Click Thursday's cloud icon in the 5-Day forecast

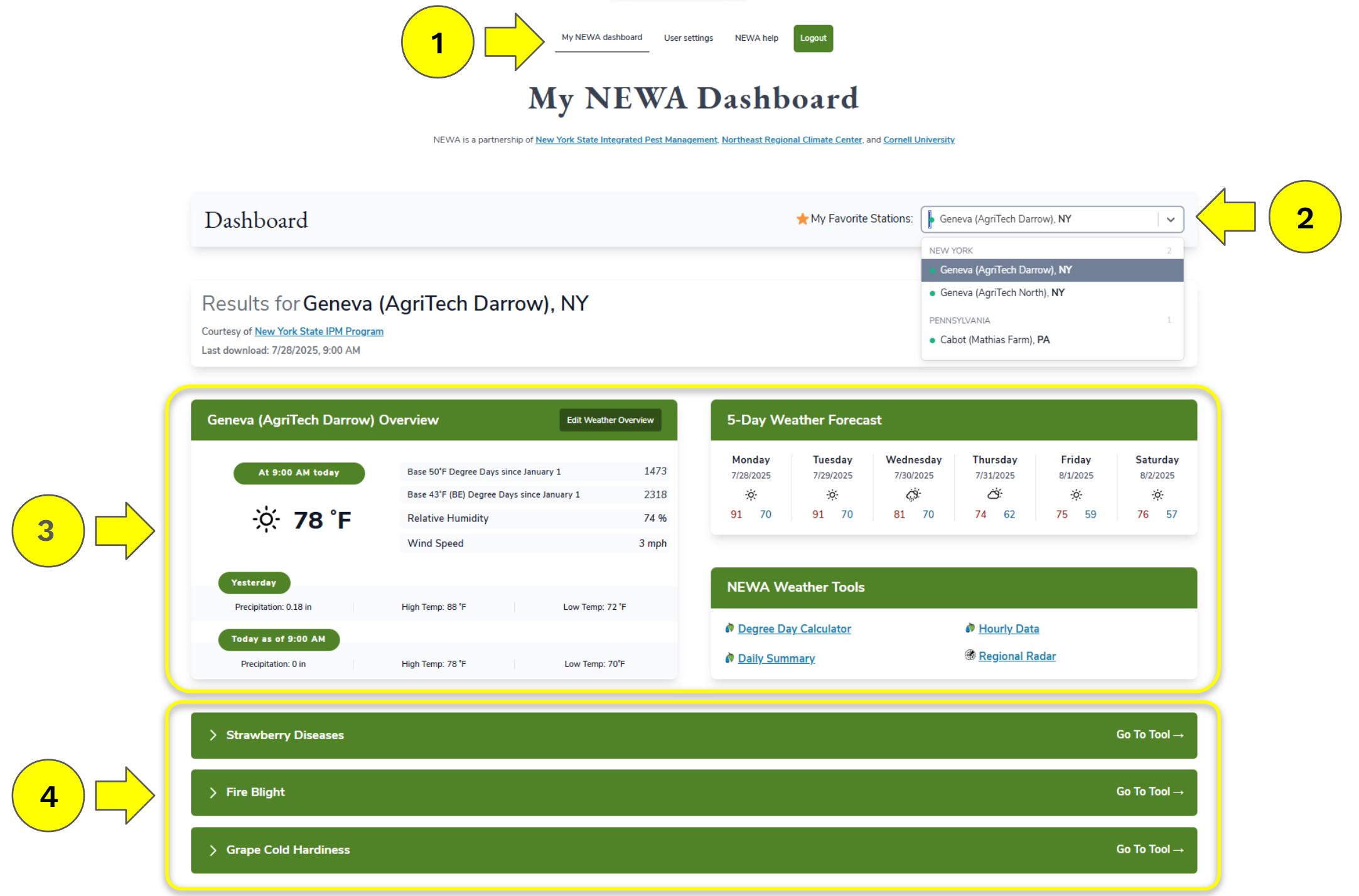point(994,494)
